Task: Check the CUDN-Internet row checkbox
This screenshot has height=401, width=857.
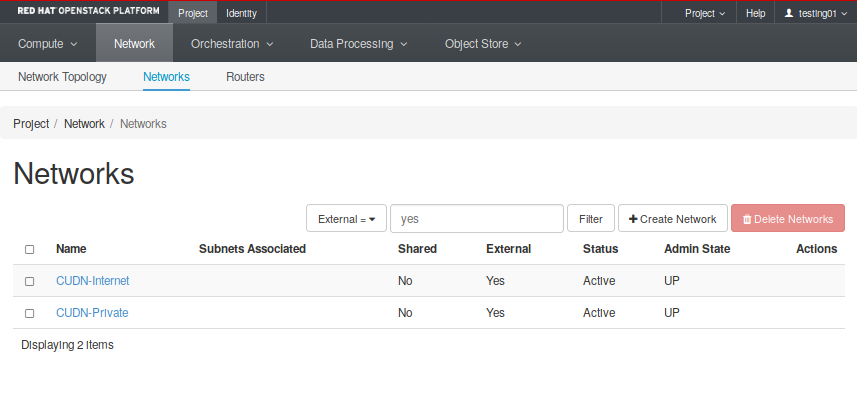Action: 29,281
